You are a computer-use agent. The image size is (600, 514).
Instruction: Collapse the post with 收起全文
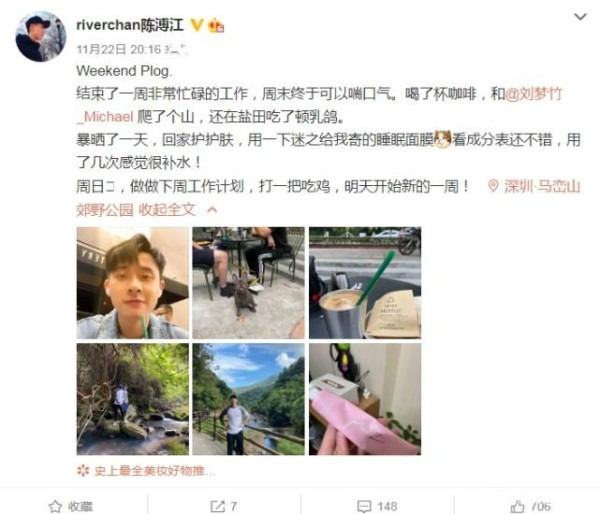click(167, 210)
